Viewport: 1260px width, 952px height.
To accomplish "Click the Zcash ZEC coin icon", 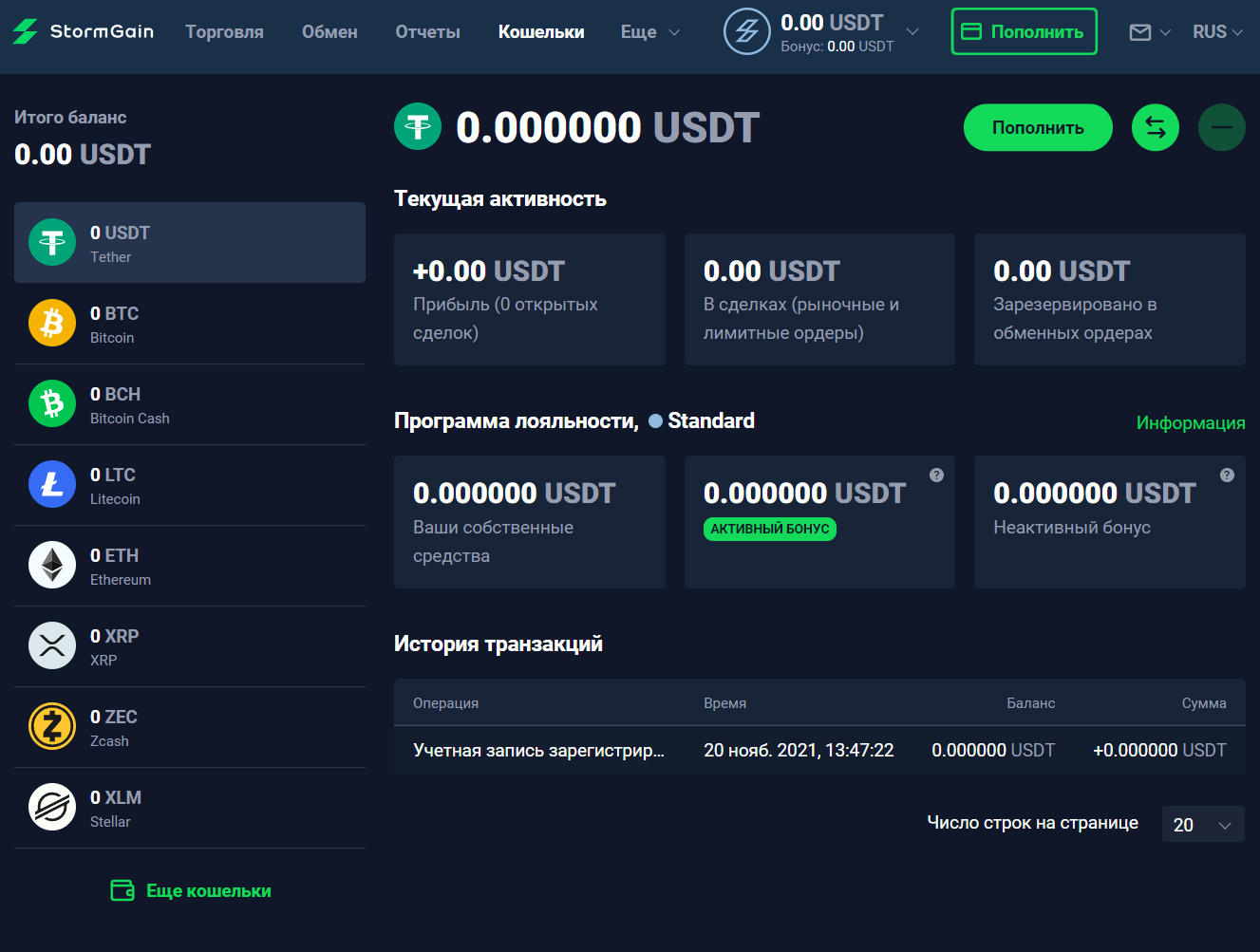I will click(x=52, y=726).
